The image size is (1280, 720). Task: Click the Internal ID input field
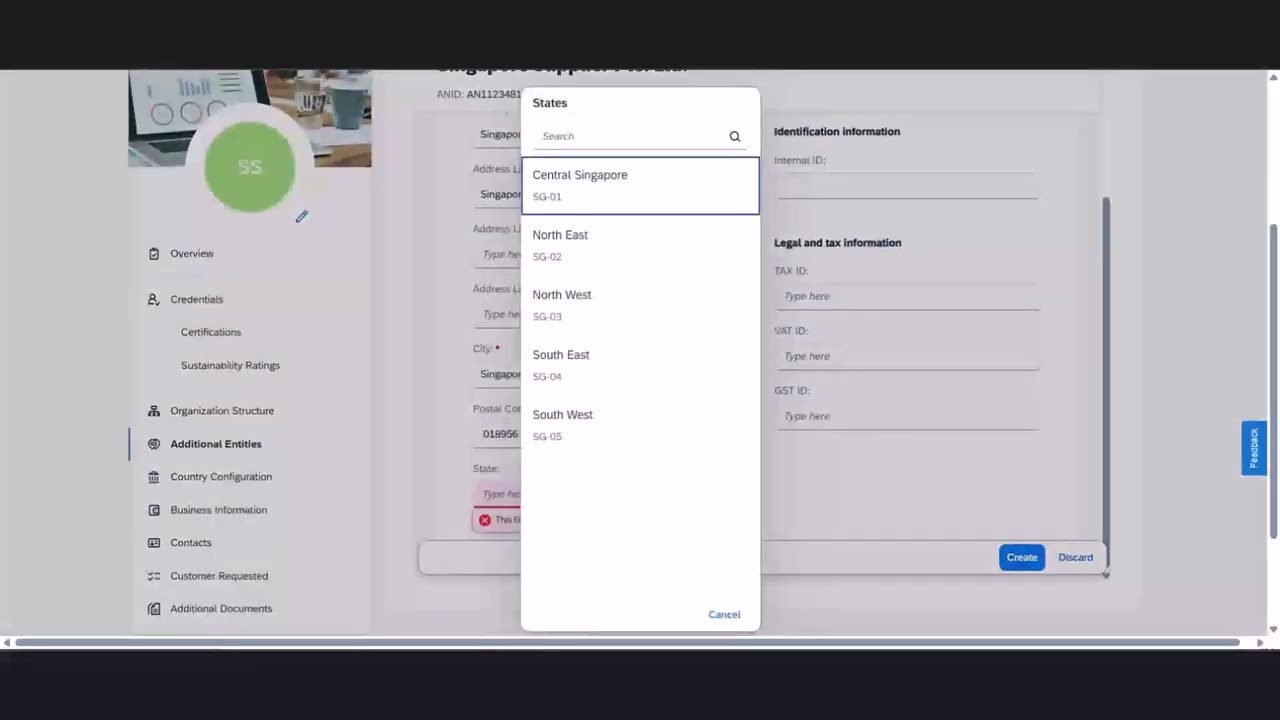907,185
